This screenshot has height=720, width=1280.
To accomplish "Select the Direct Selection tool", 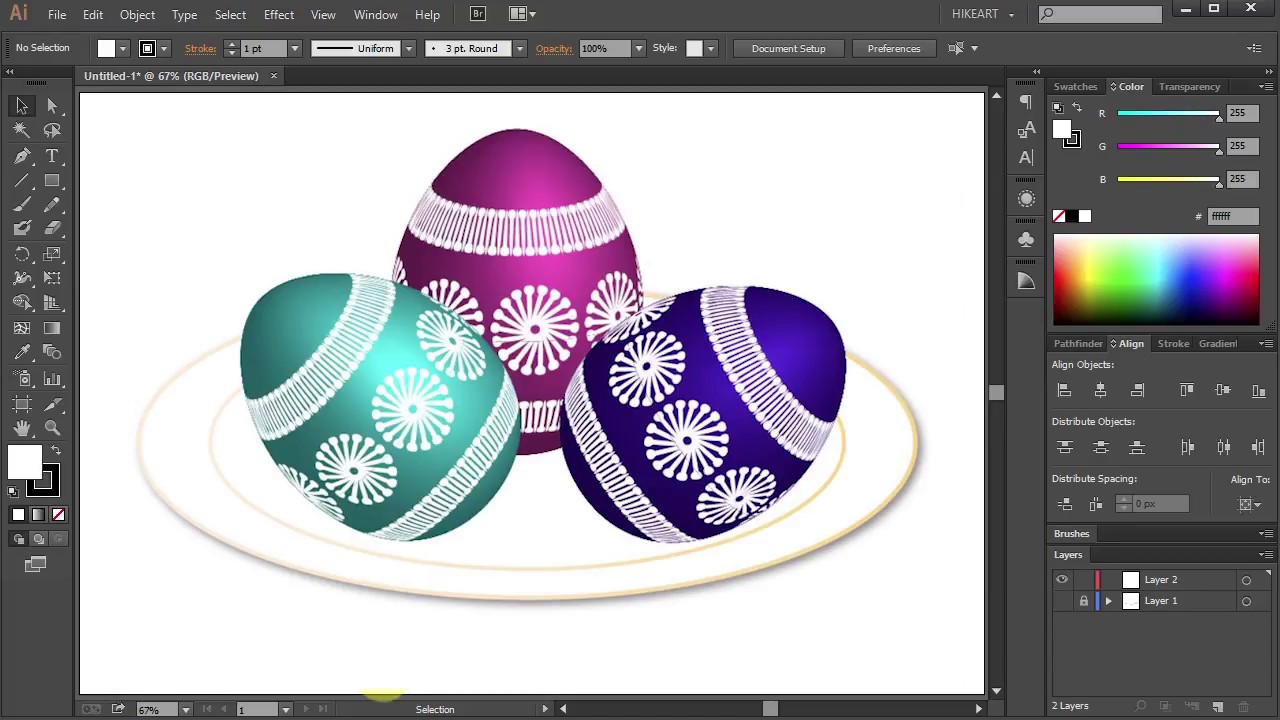I will (x=52, y=106).
